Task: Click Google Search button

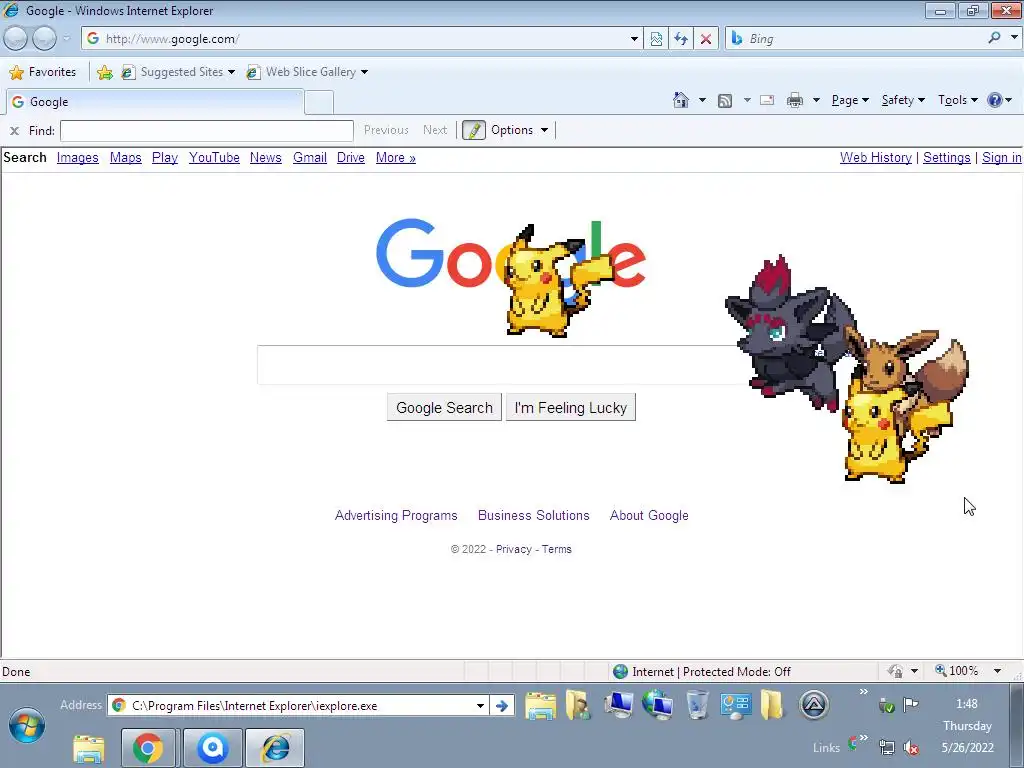Action: coord(444,408)
